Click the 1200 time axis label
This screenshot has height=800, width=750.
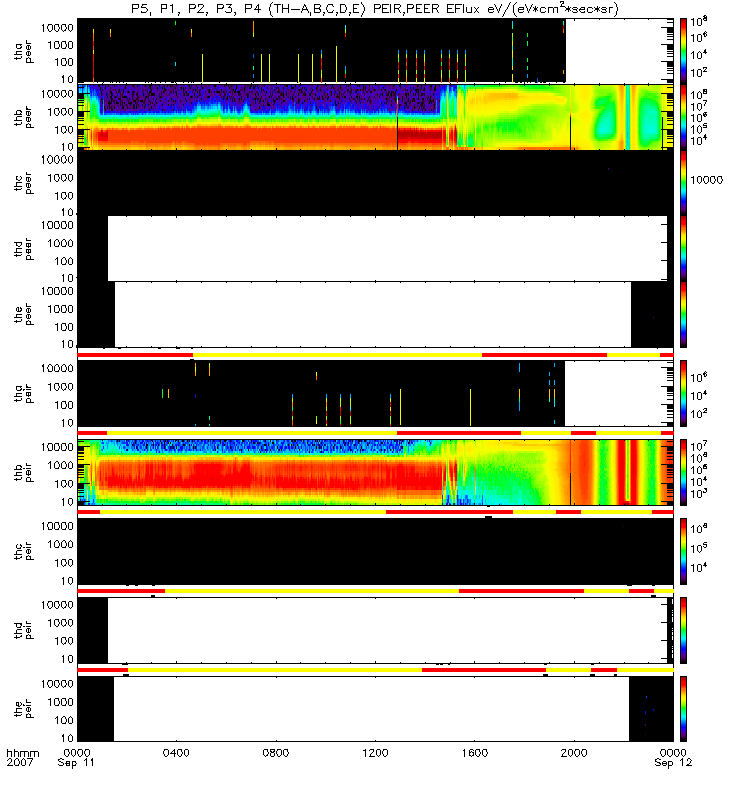click(375, 753)
